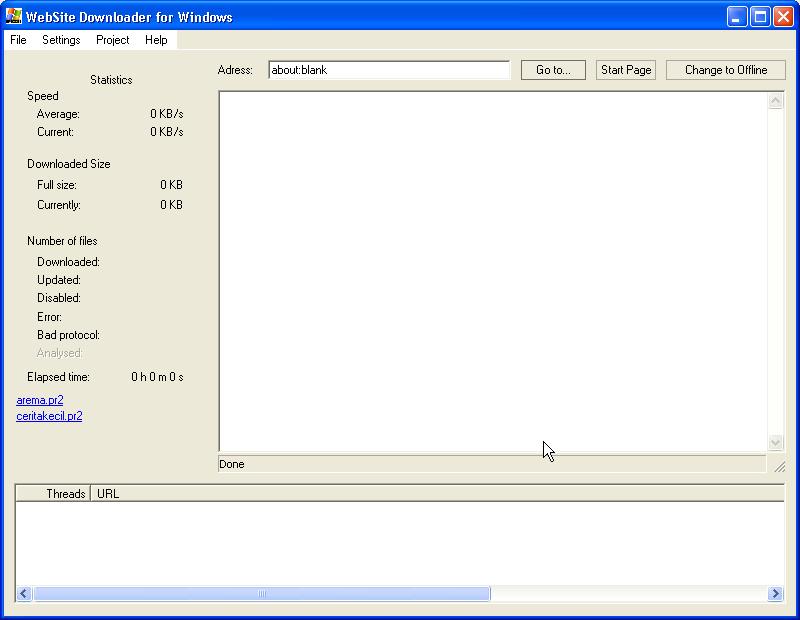800x620 pixels.
Task: Open the Settings menu
Action: coord(61,40)
